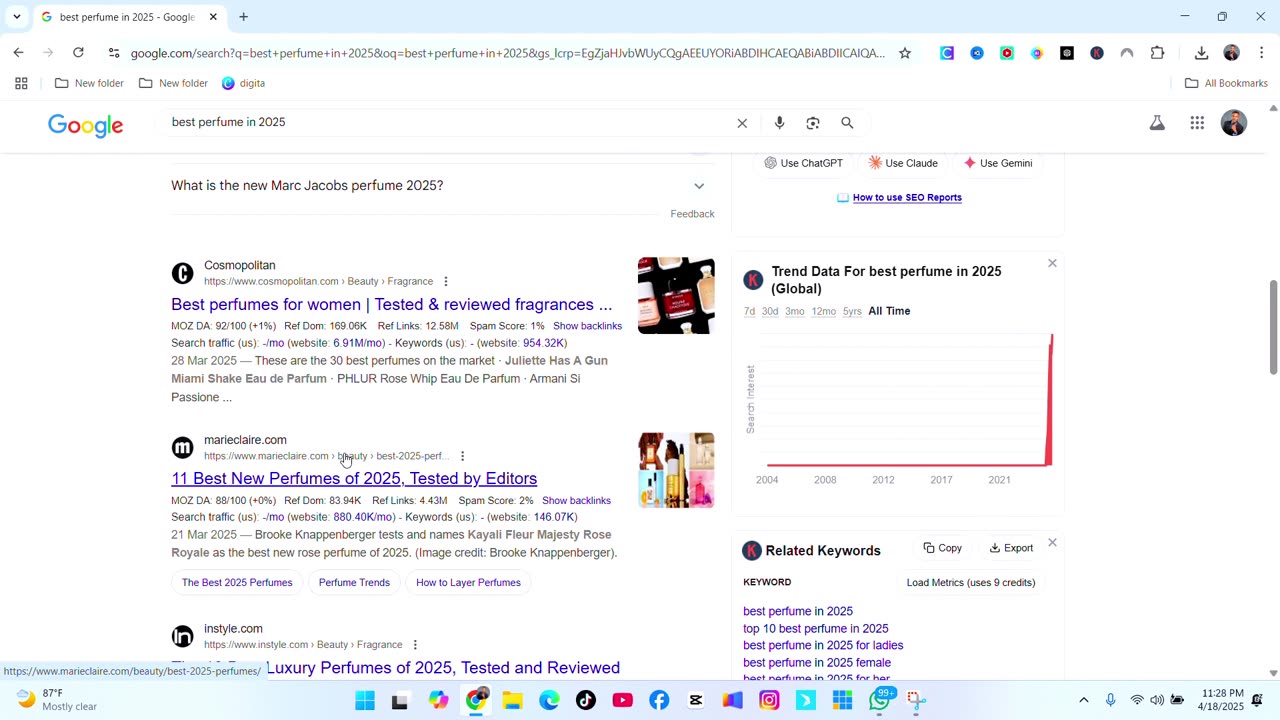Viewport: 1280px width, 720px height.
Task: Select the 12mo trend range
Action: [x=824, y=311]
